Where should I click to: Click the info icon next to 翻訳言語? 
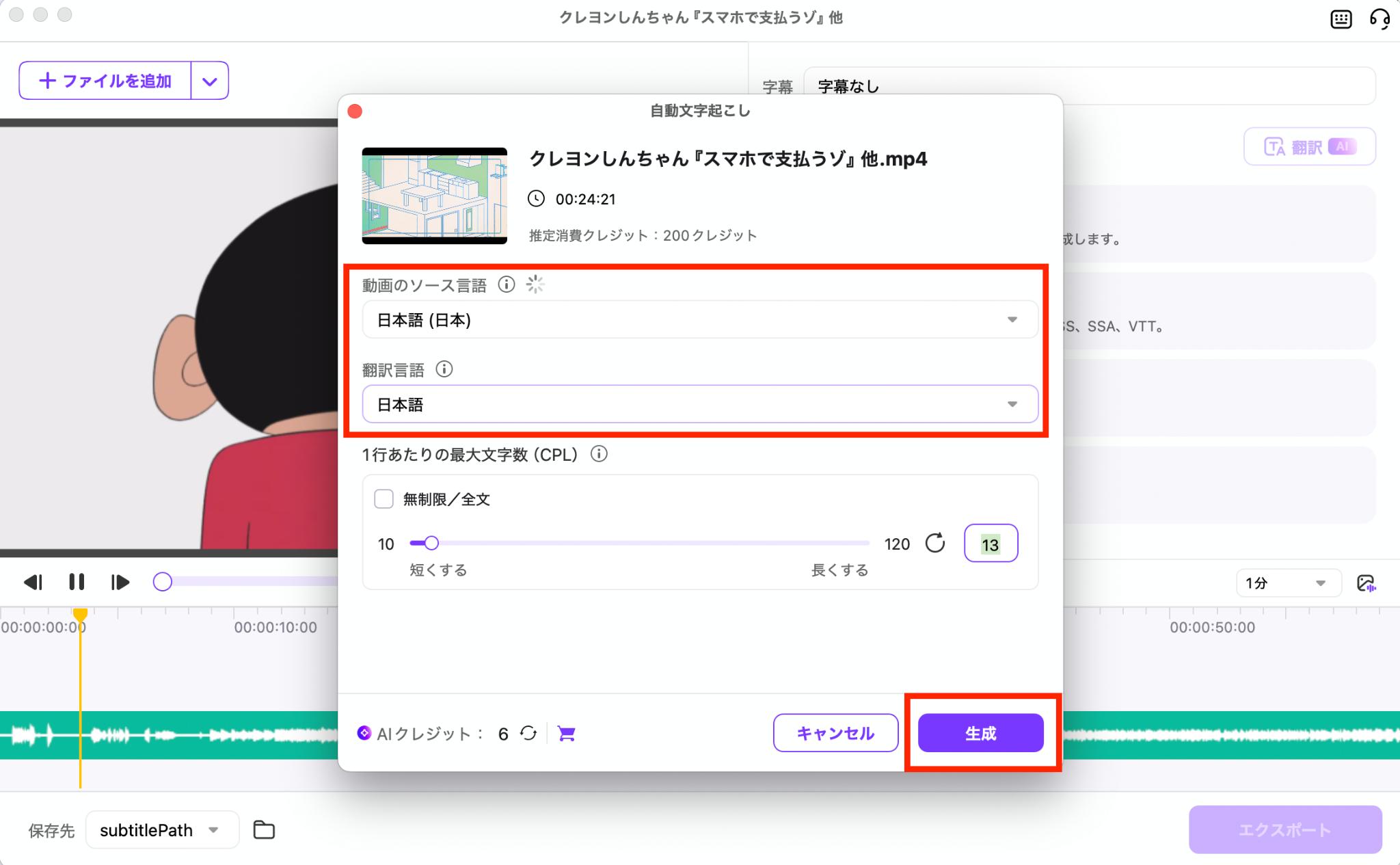coord(444,369)
